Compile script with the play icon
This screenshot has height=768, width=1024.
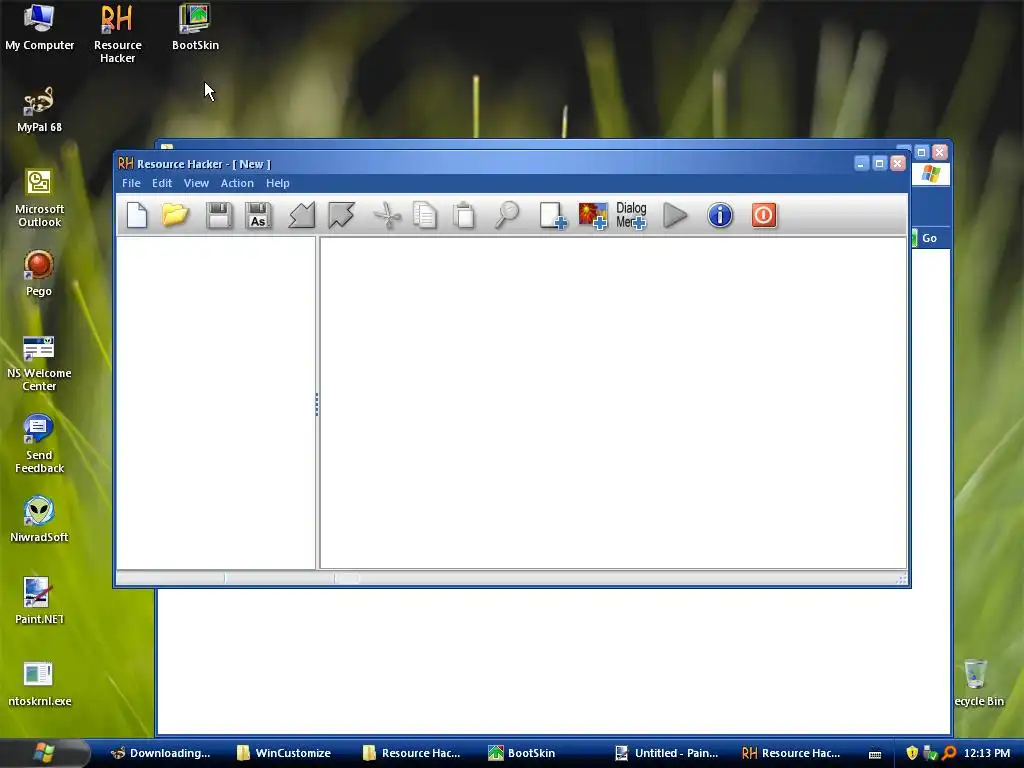[x=675, y=215]
